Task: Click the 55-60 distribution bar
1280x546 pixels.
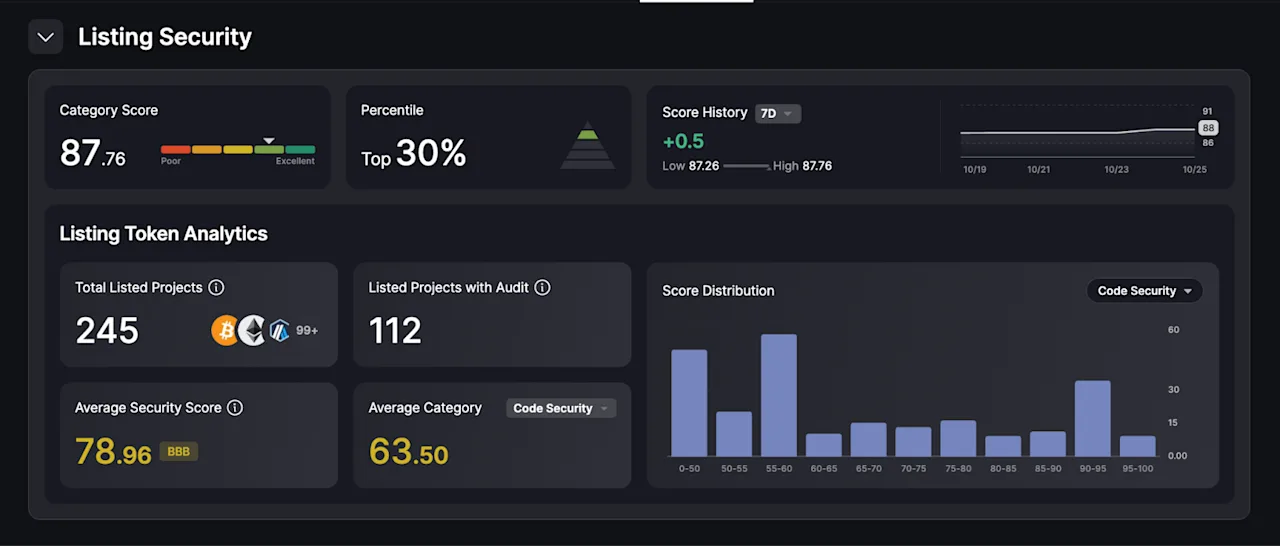Action: point(779,395)
